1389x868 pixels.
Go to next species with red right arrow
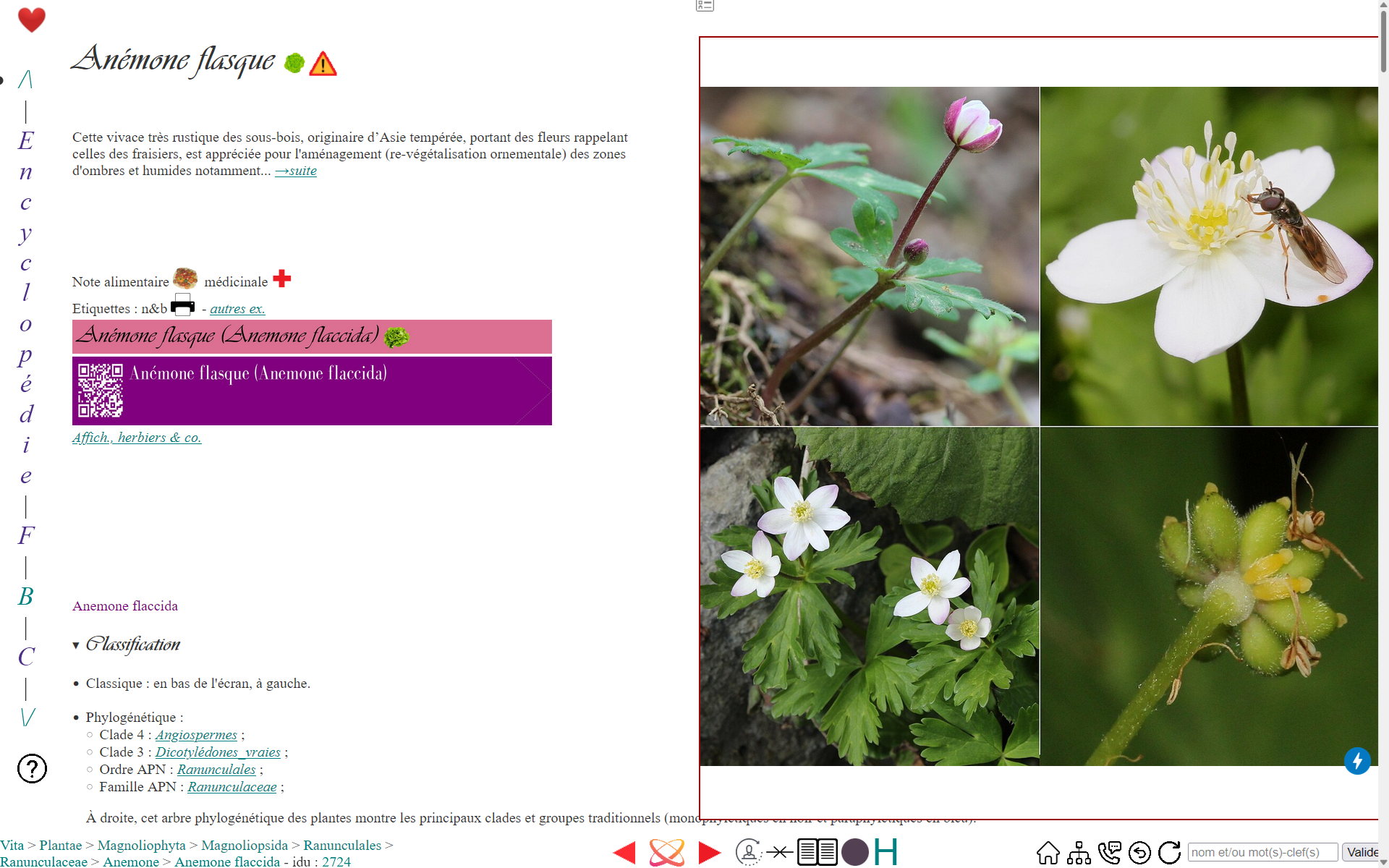click(710, 853)
